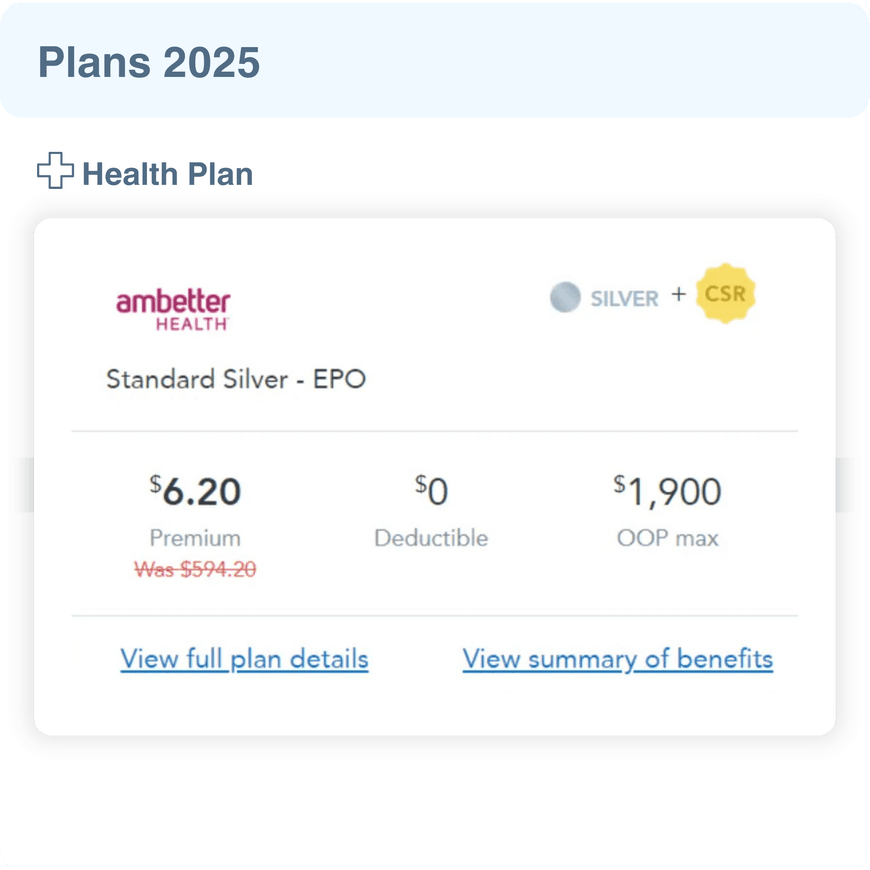Click the plus sign between Silver and CSR

point(678,294)
